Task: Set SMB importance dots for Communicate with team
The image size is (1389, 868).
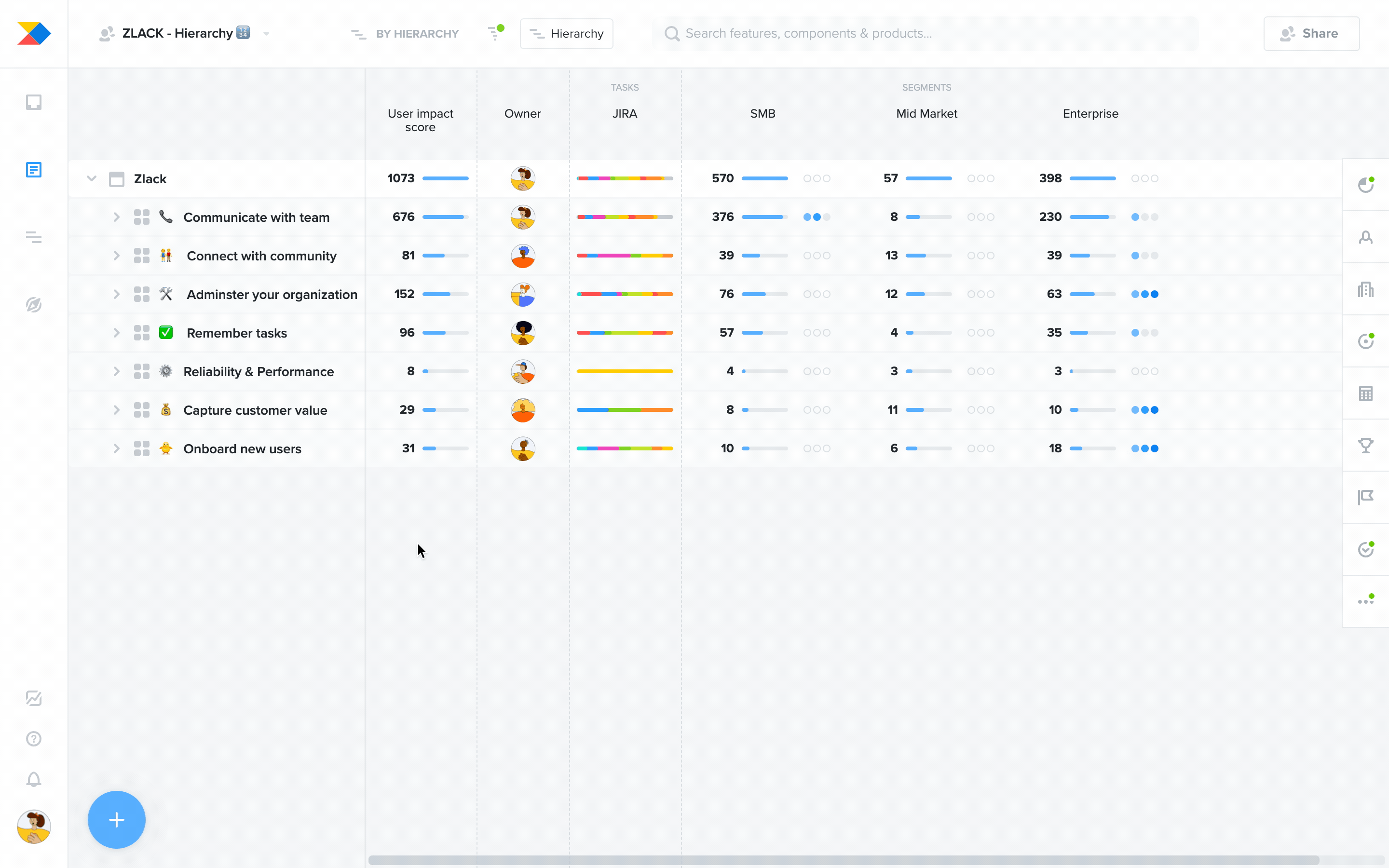Action: tap(817, 217)
